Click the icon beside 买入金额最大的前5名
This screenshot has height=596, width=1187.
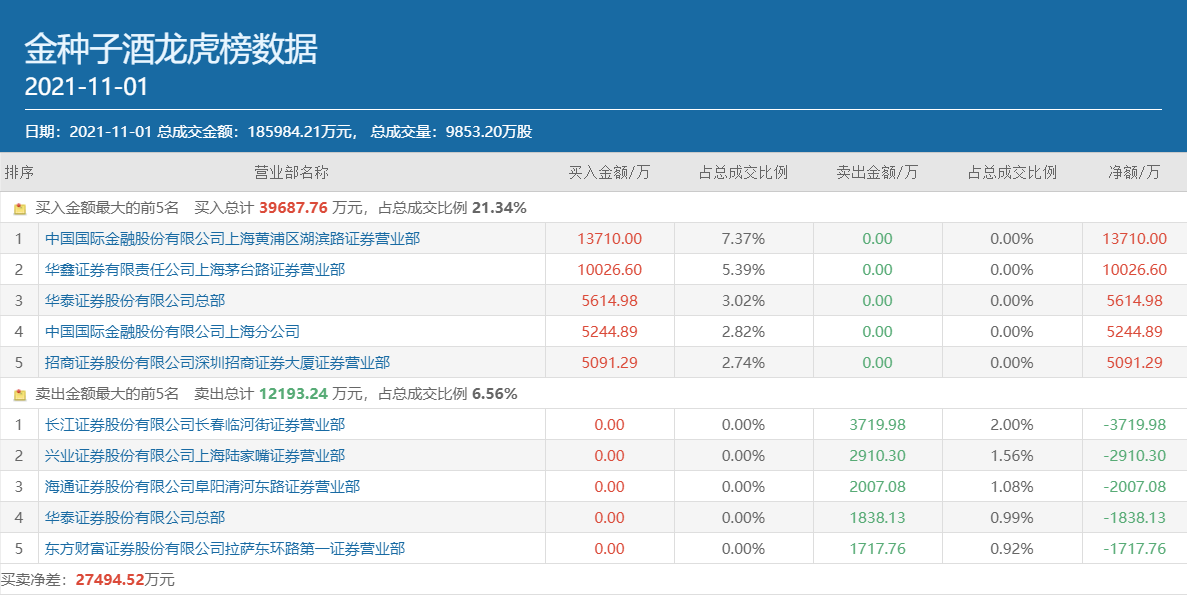click(20, 208)
